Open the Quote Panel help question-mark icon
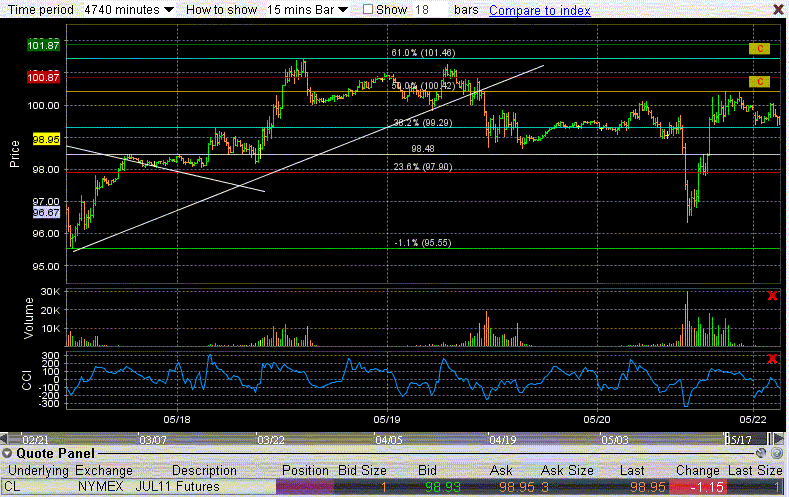789x497 pixels. (x=777, y=453)
